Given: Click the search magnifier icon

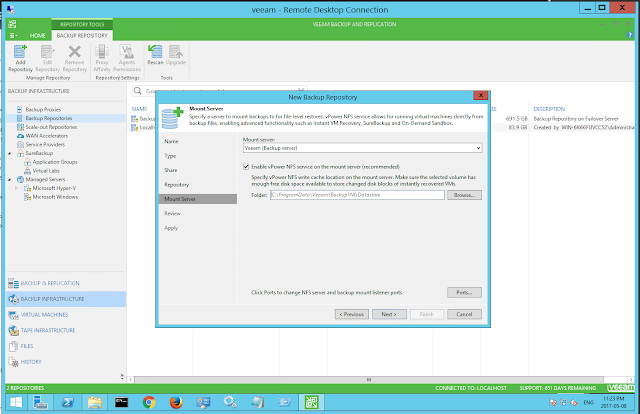Looking at the screenshot, I should (138, 91).
